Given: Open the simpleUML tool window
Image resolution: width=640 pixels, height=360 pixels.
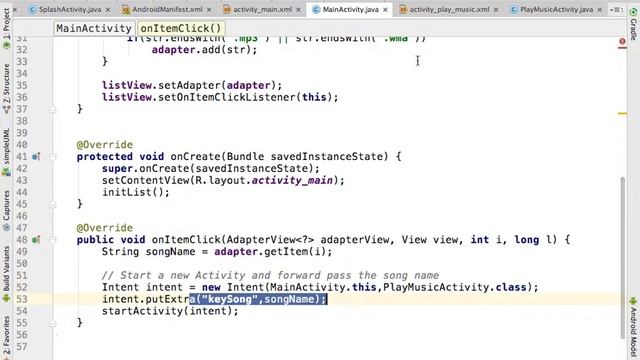Looking at the screenshot, I should pos(6,152).
